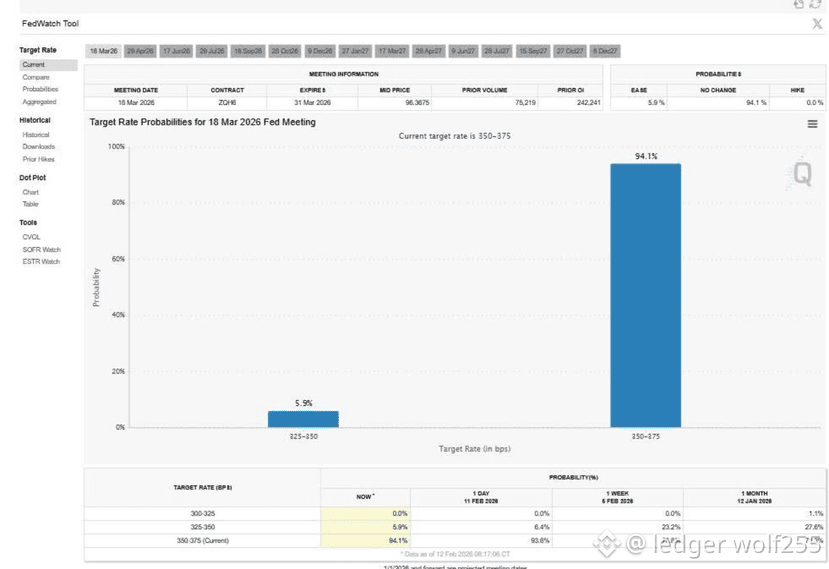Image resolution: width=829 pixels, height=569 pixels.
Task: Go to the 28 Jul27 meeting tab
Action: [497, 51]
